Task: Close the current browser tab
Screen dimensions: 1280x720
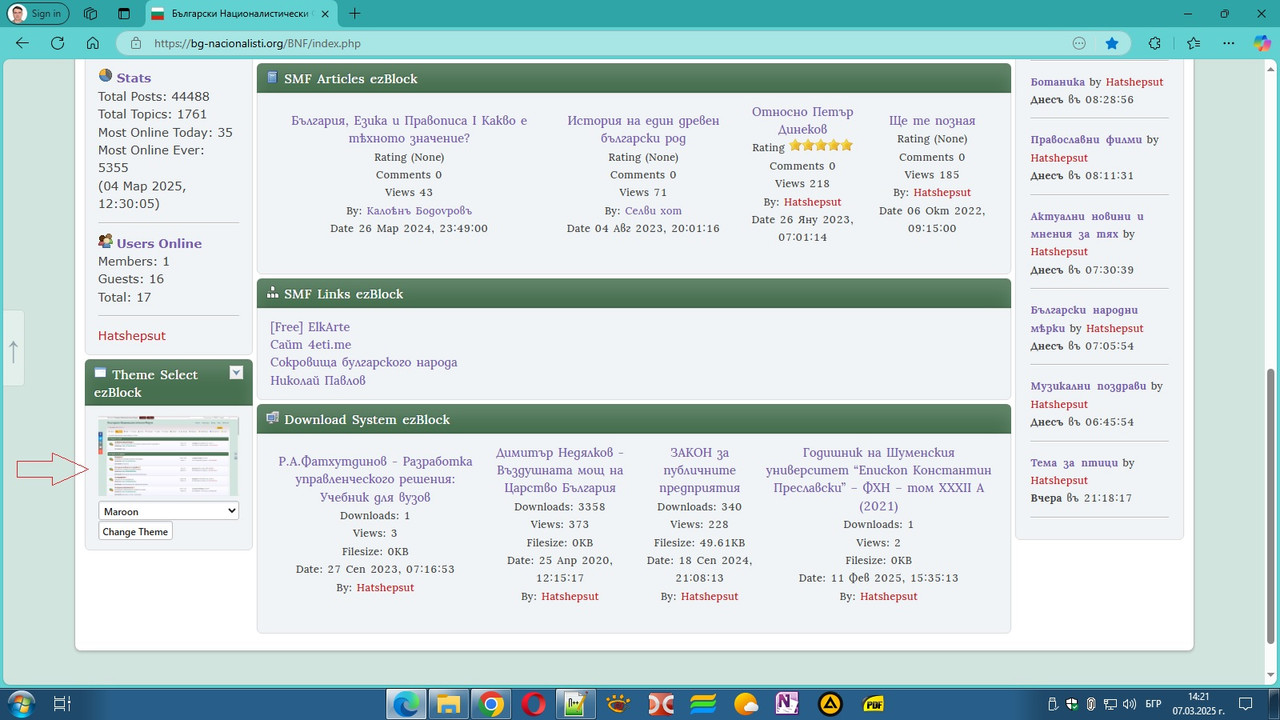Action: pos(325,14)
